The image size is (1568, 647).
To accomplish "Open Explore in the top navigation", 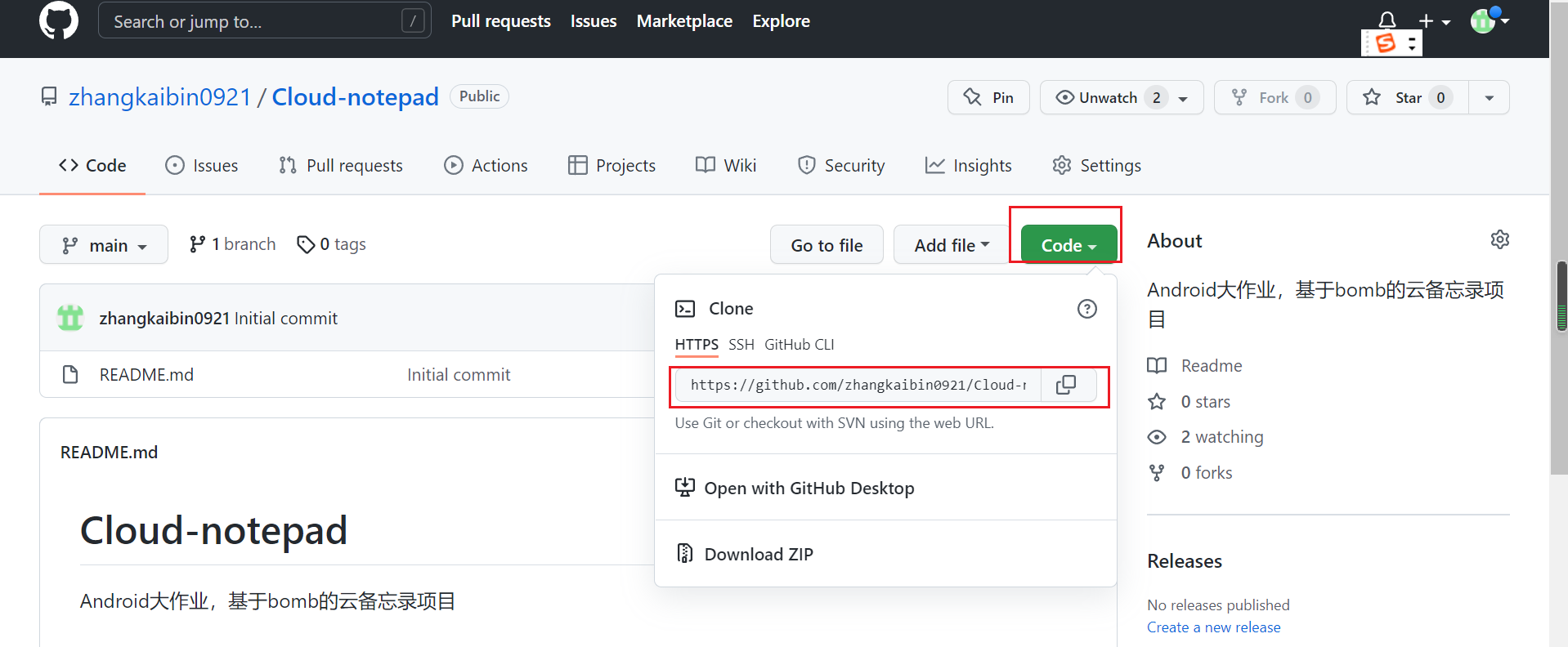I will coord(781,21).
